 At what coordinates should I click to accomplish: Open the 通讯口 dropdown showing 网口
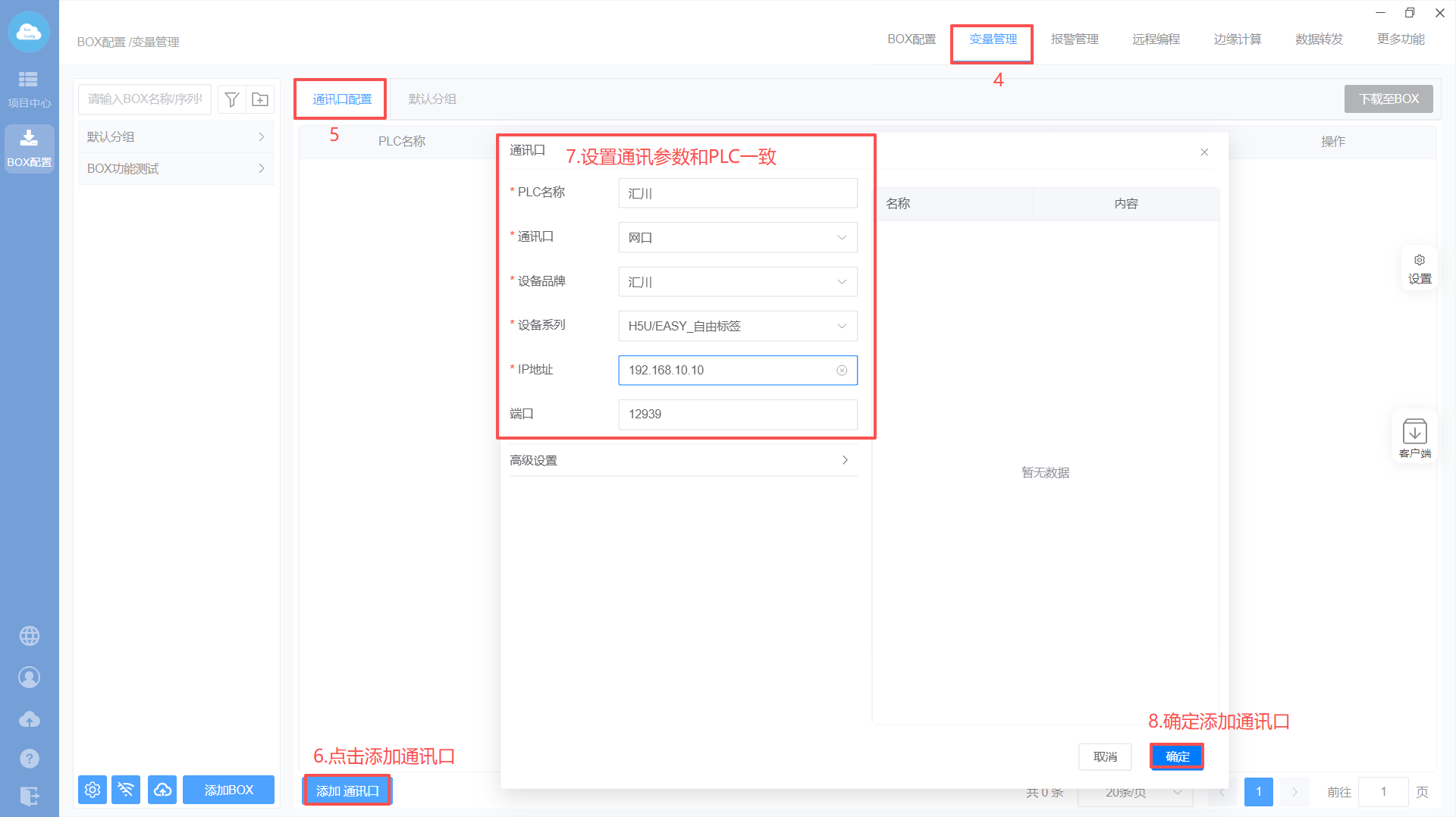point(737,238)
